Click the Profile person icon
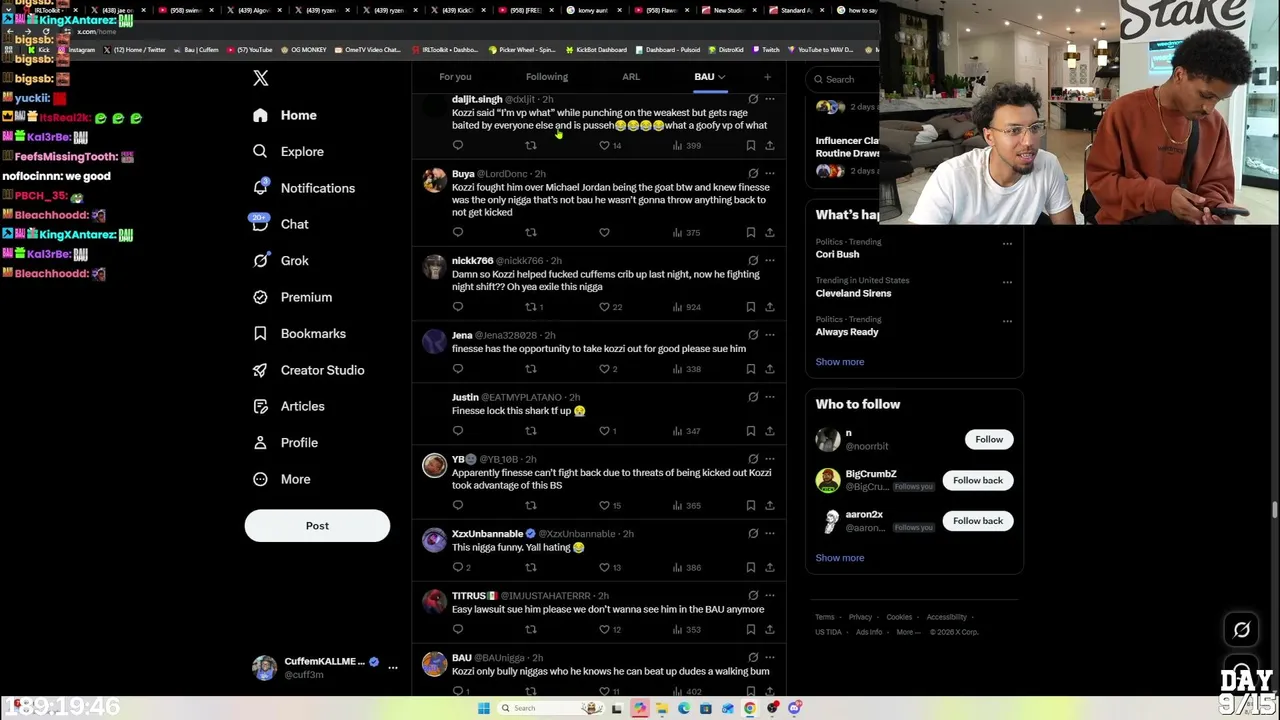Viewport: 1280px width, 720px height. pyautogui.click(x=260, y=442)
